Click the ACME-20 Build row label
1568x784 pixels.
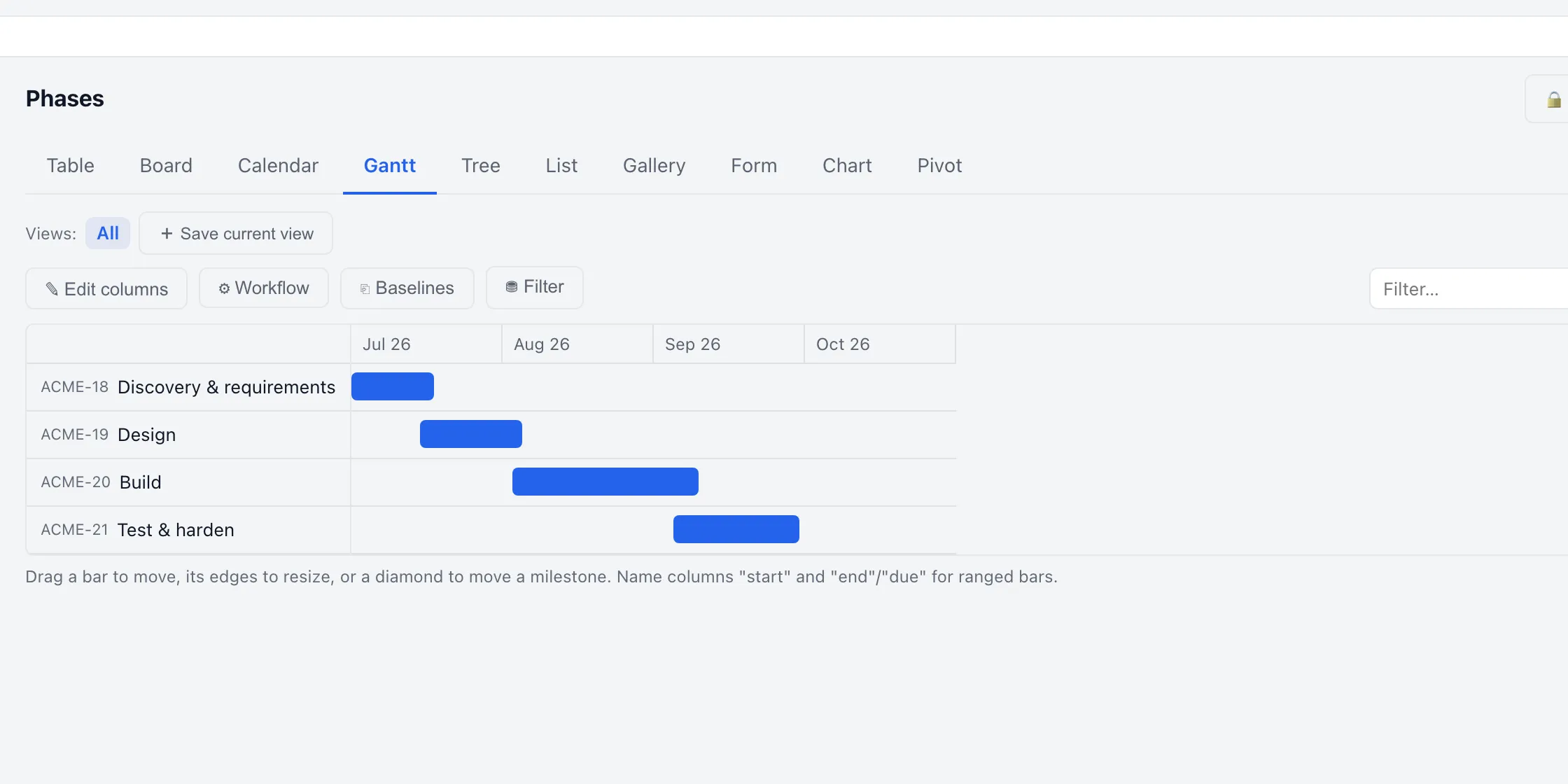(x=188, y=482)
